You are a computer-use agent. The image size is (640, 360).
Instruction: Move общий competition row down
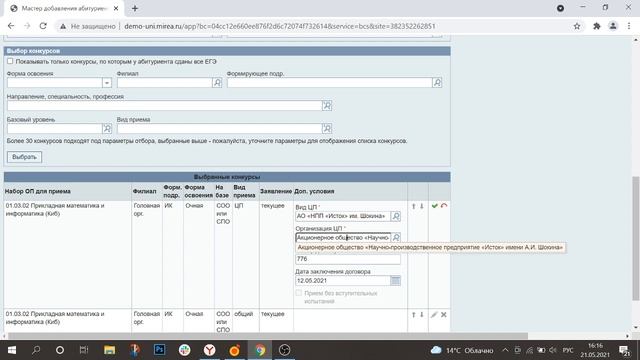pos(422,315)
